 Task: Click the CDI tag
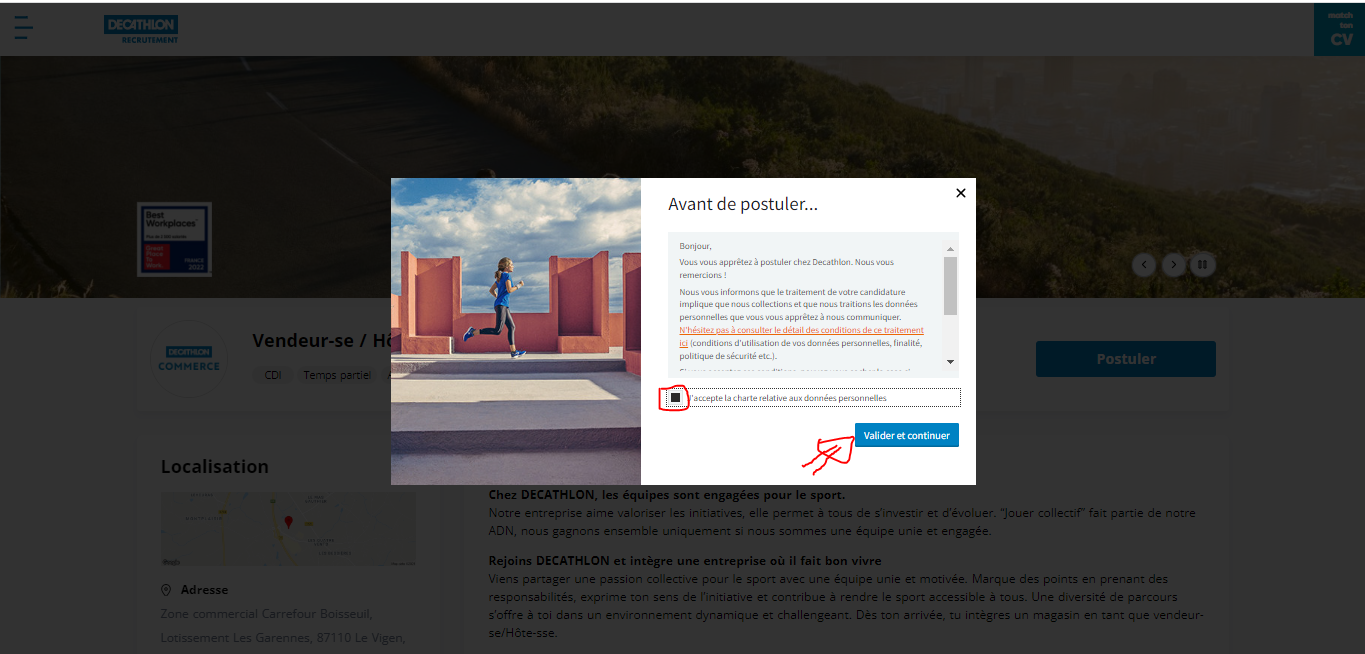pos(272,375)
